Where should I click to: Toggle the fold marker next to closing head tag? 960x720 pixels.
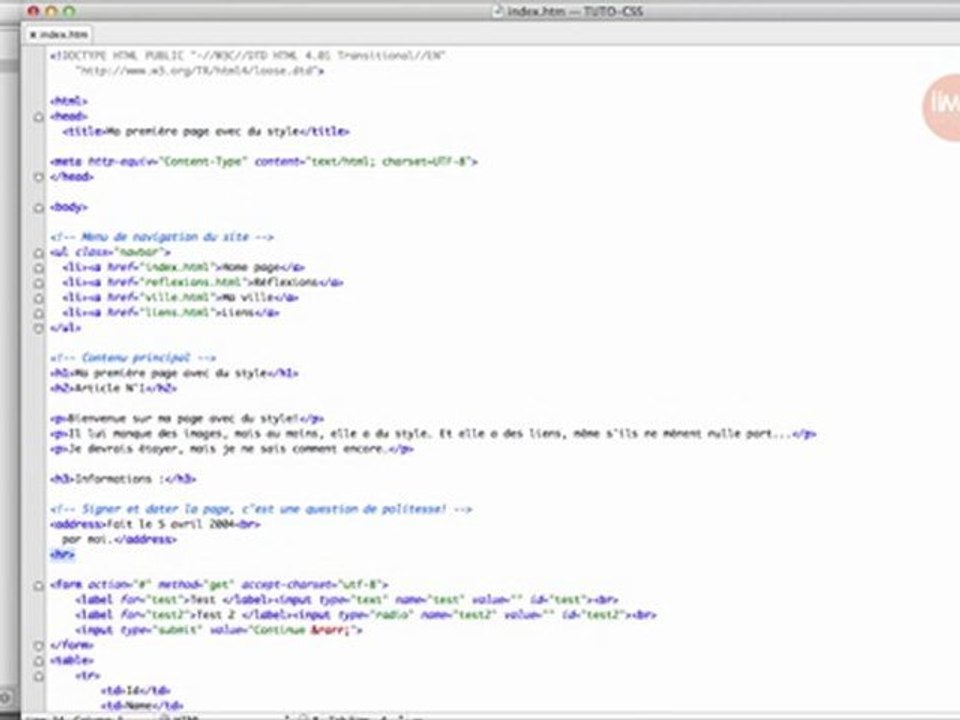coord(39,177)
